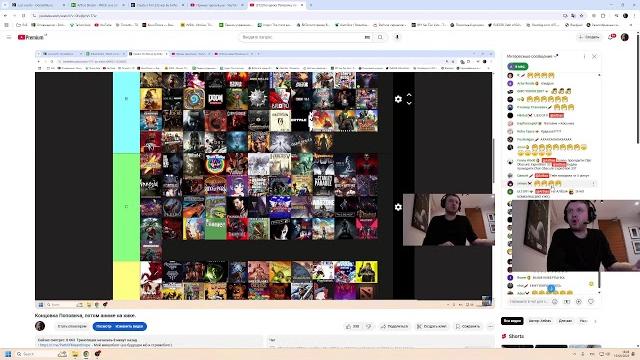Viewport: 640px width, 360px height.
Task: Like the video with thumbs-up
Action: 352,326
